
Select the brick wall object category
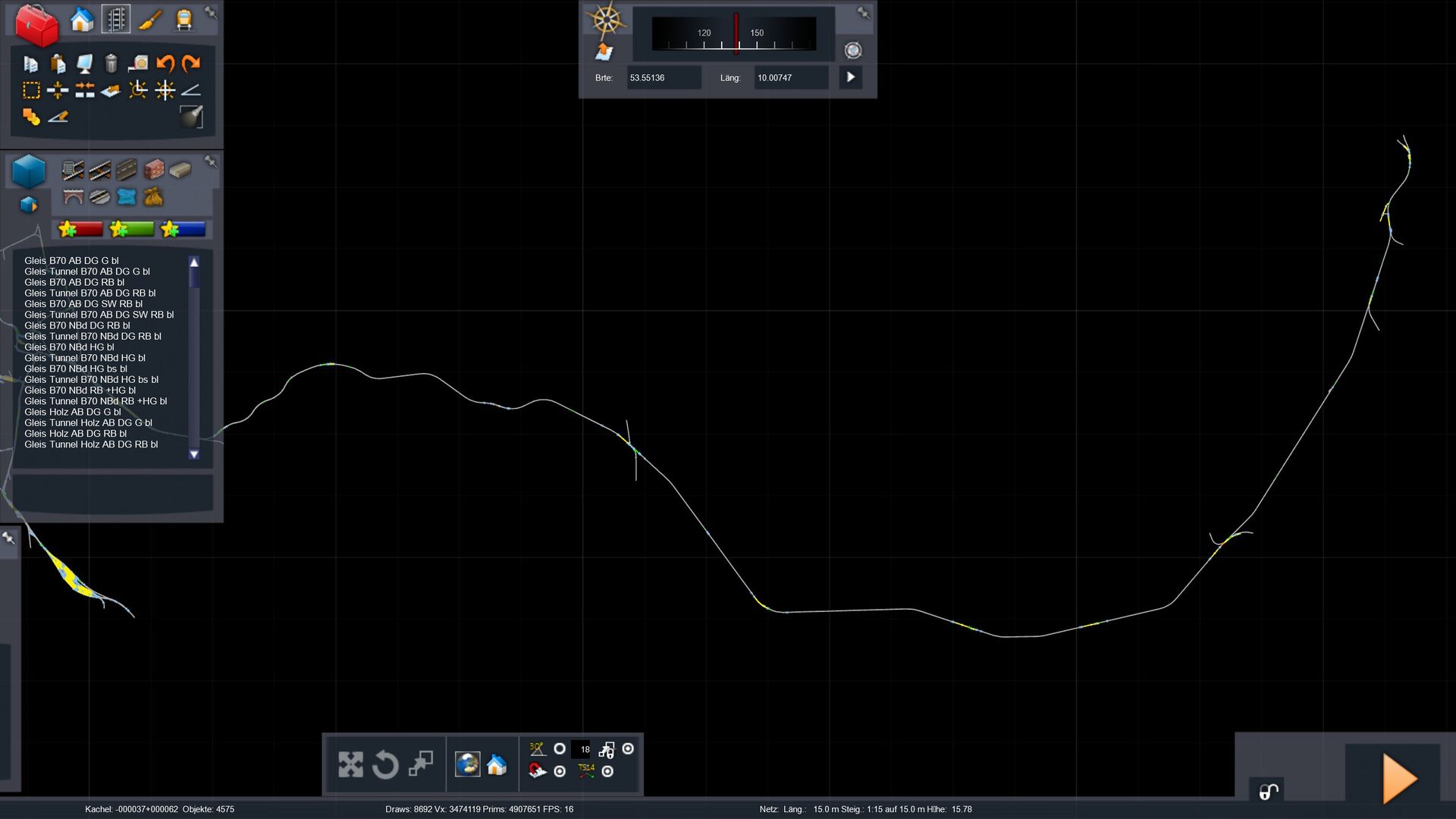coord(153,169)
